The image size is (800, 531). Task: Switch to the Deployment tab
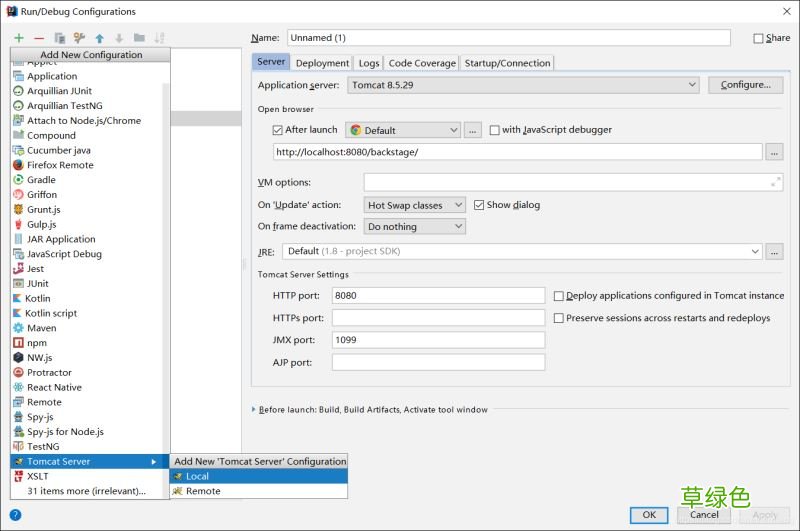tap(322, 63)
